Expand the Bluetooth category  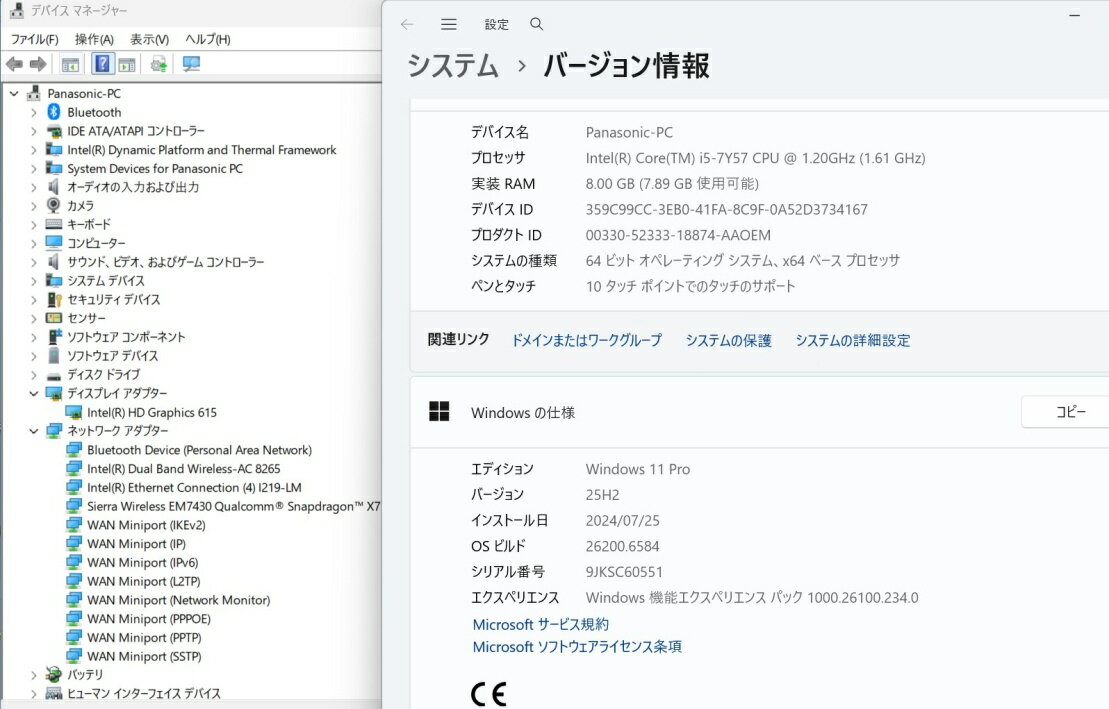pos(33,112)
